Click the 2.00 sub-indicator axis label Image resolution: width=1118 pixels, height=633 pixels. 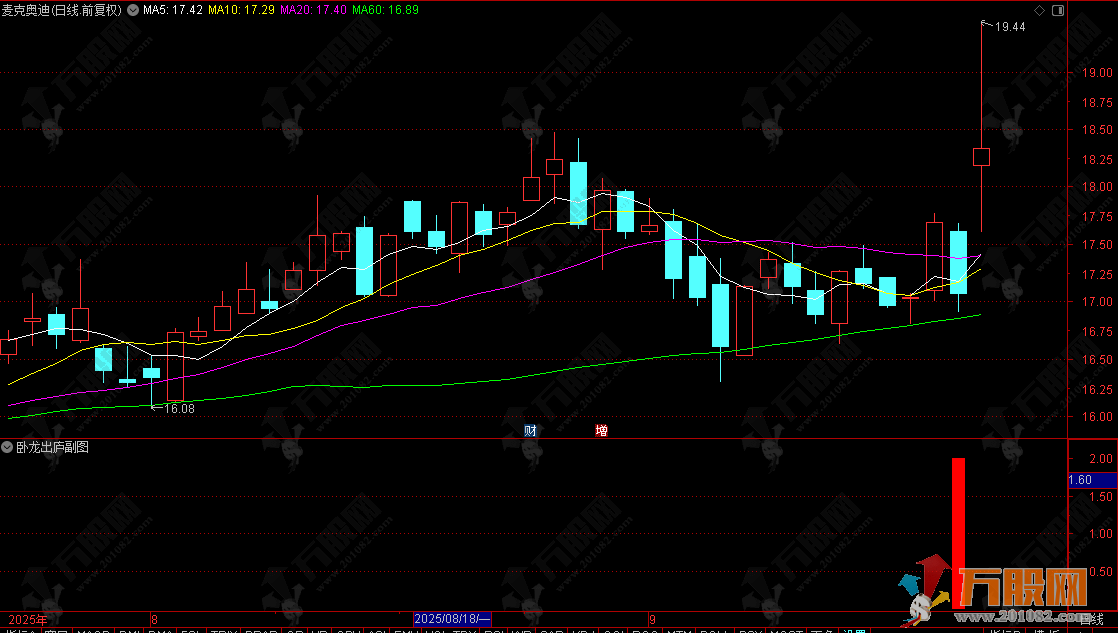click(x=1101, y=459)
